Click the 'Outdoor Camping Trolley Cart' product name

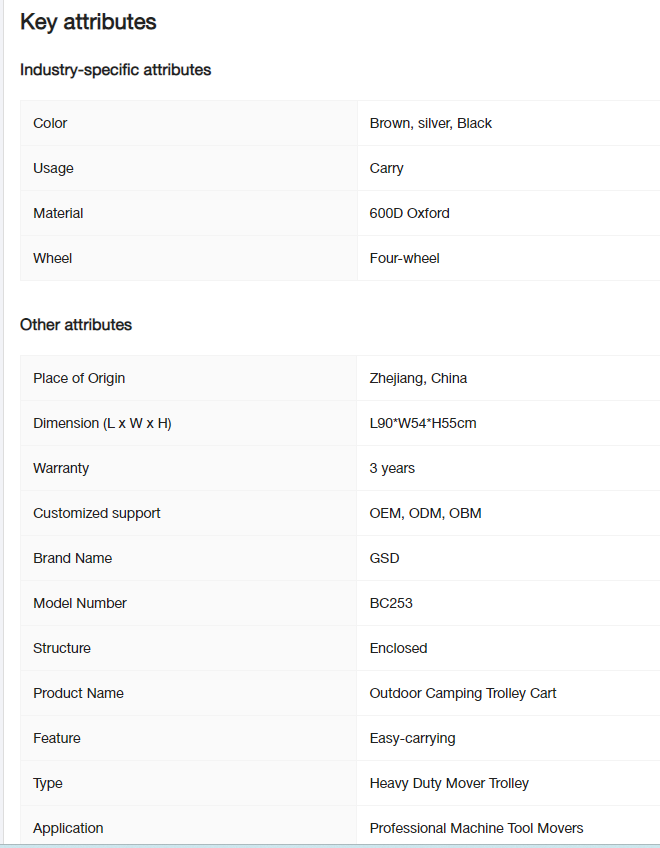[463, 693]
